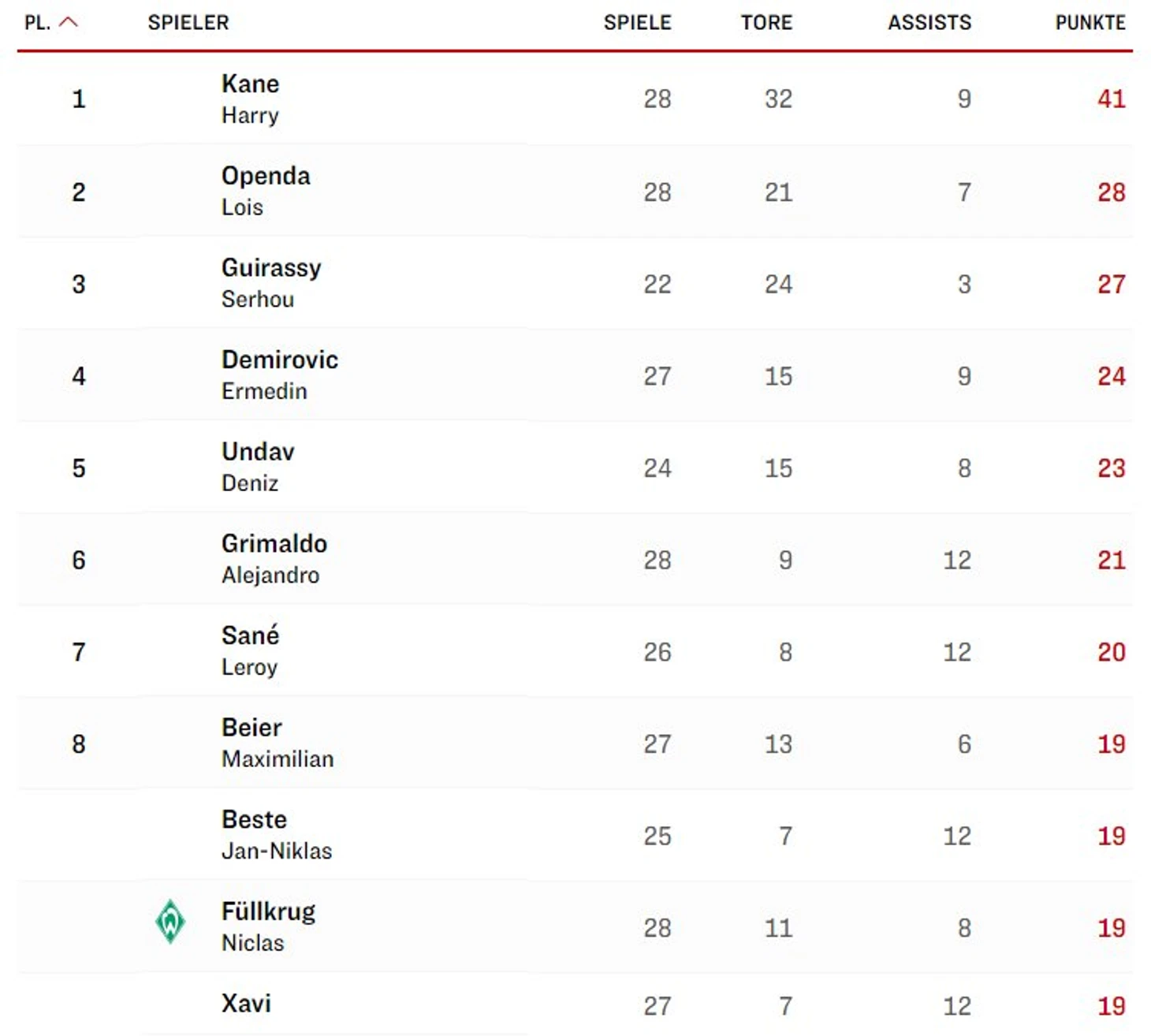
Task: Open Jan-Niklas Beste's player page
Action: pos(277,835)
